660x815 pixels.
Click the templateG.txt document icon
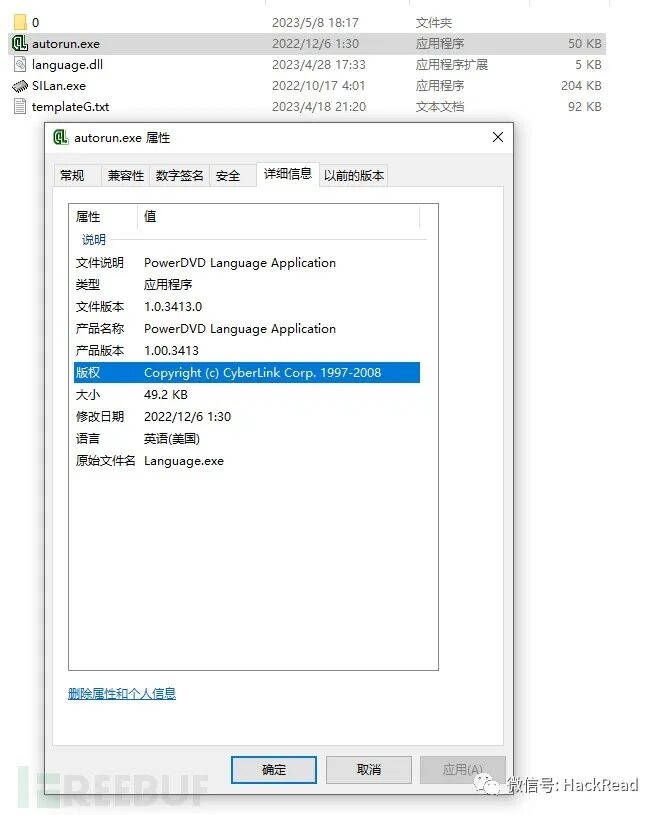click(x=20, y=107)
